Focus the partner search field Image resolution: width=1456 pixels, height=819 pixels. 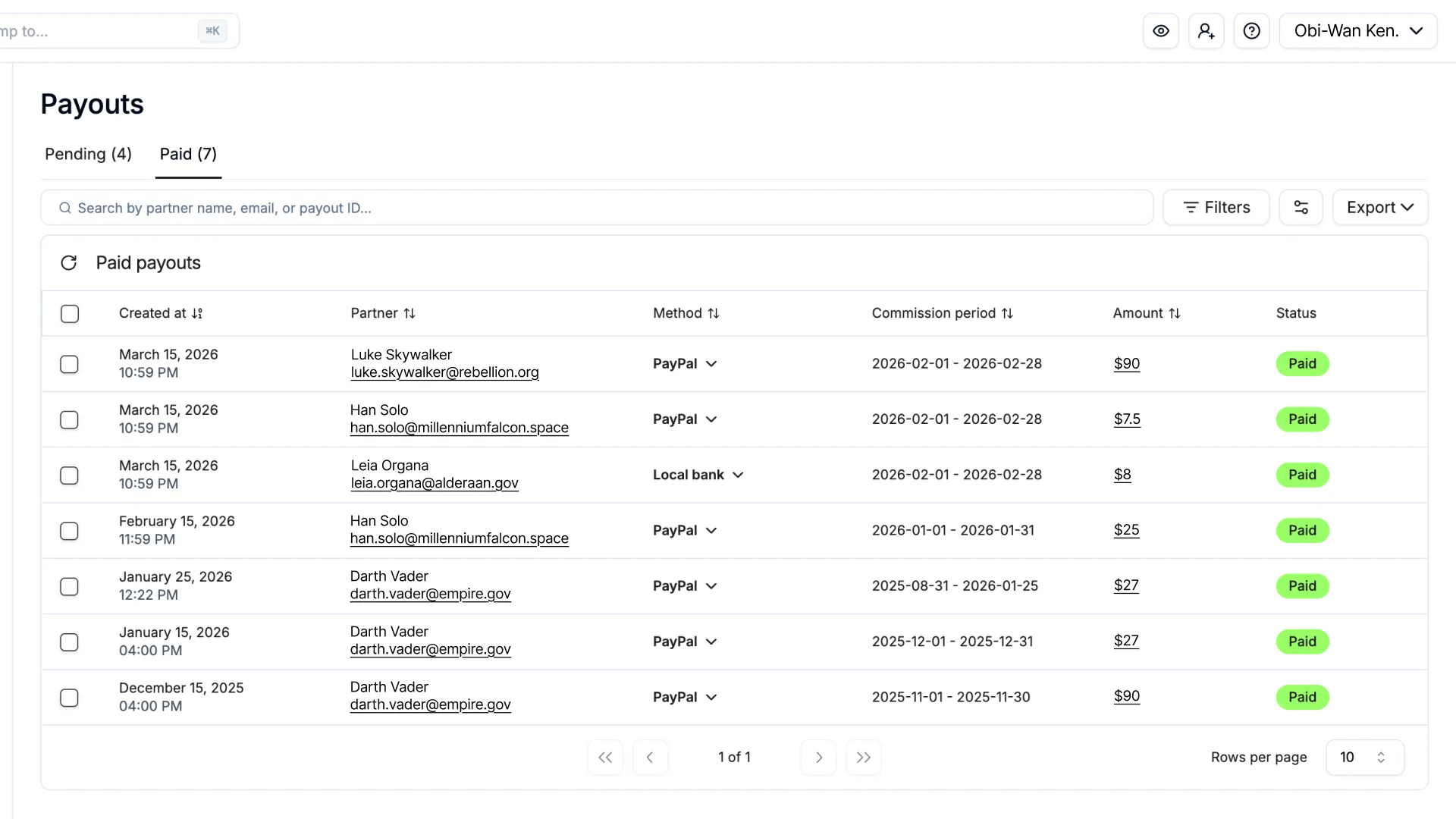point(596,208)
